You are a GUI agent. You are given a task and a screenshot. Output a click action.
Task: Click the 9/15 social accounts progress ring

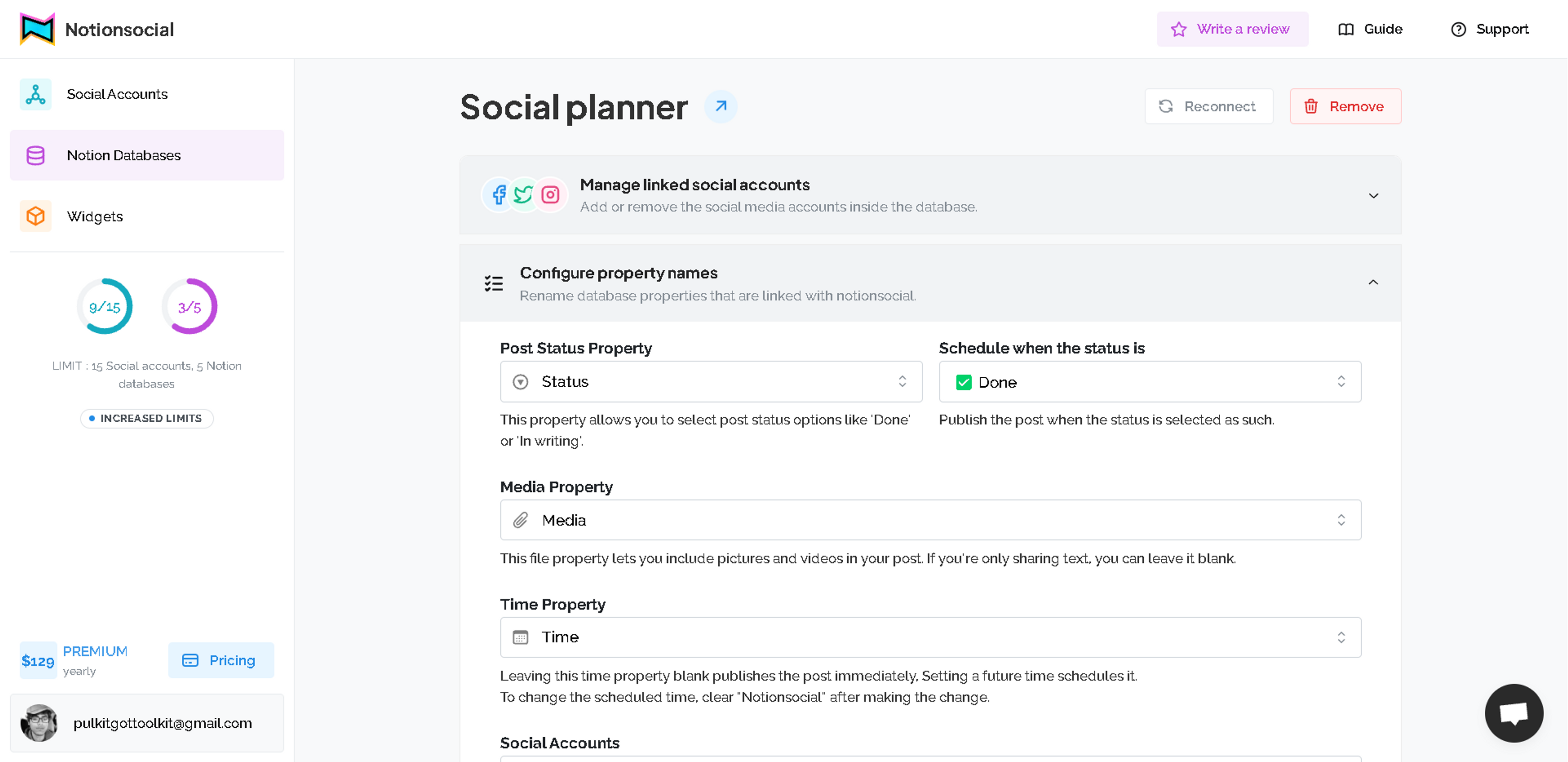(105, 307)
